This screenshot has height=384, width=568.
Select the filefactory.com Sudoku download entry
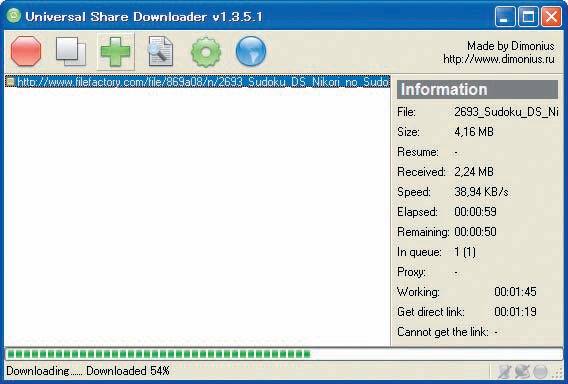pyautogui.click(x=197, y=82)
